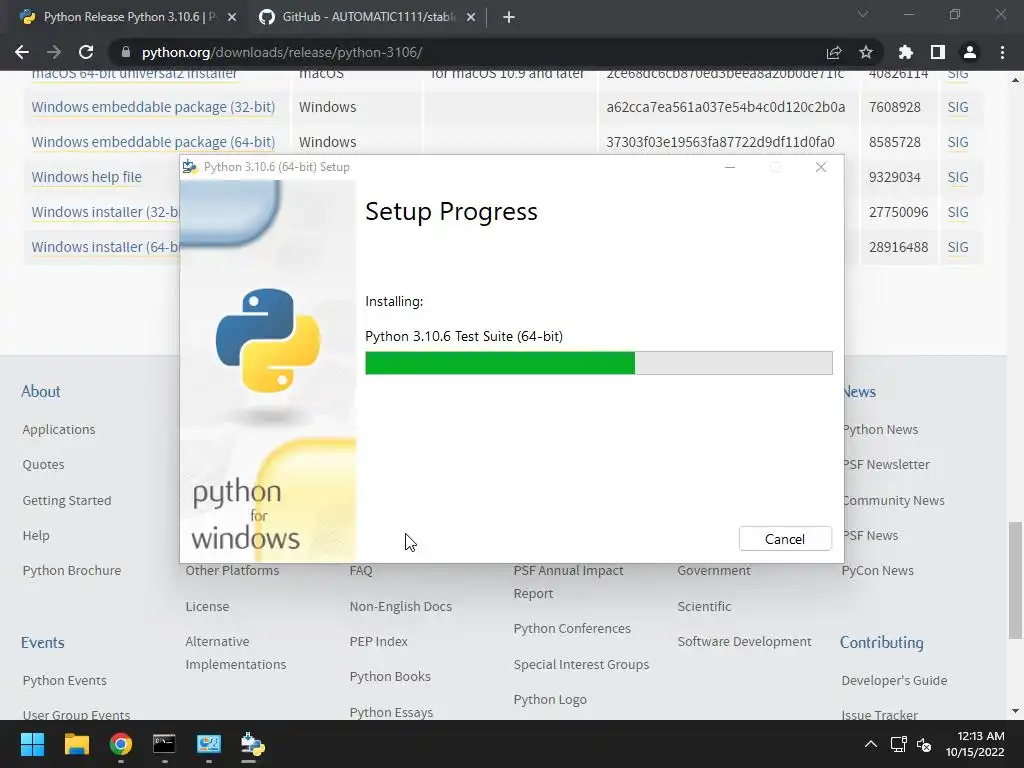This screenshot has height=768, width=1024.
Task: Open Windows help file link
Action: pos(86,177)
